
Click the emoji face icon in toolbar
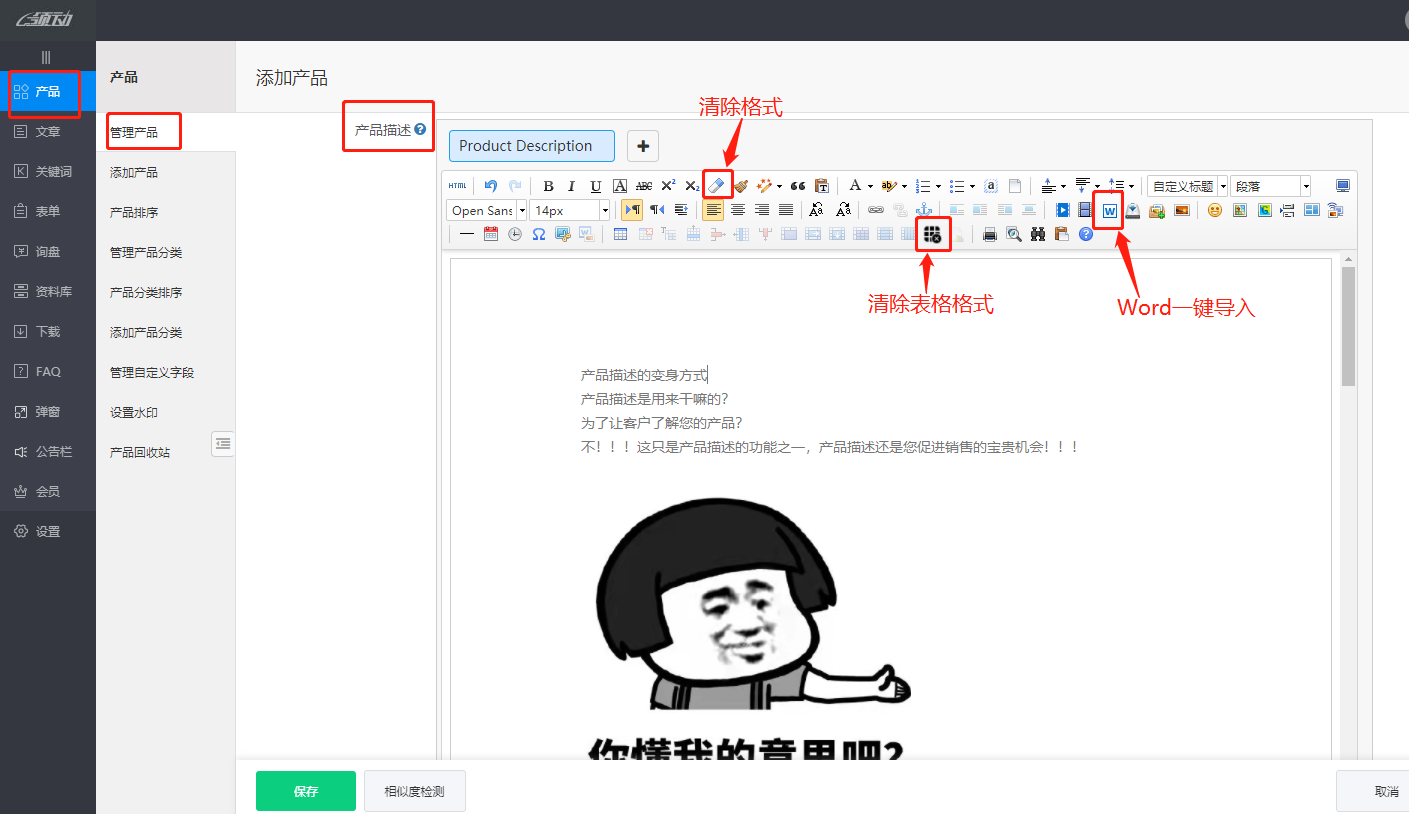tap(1216, 210)
